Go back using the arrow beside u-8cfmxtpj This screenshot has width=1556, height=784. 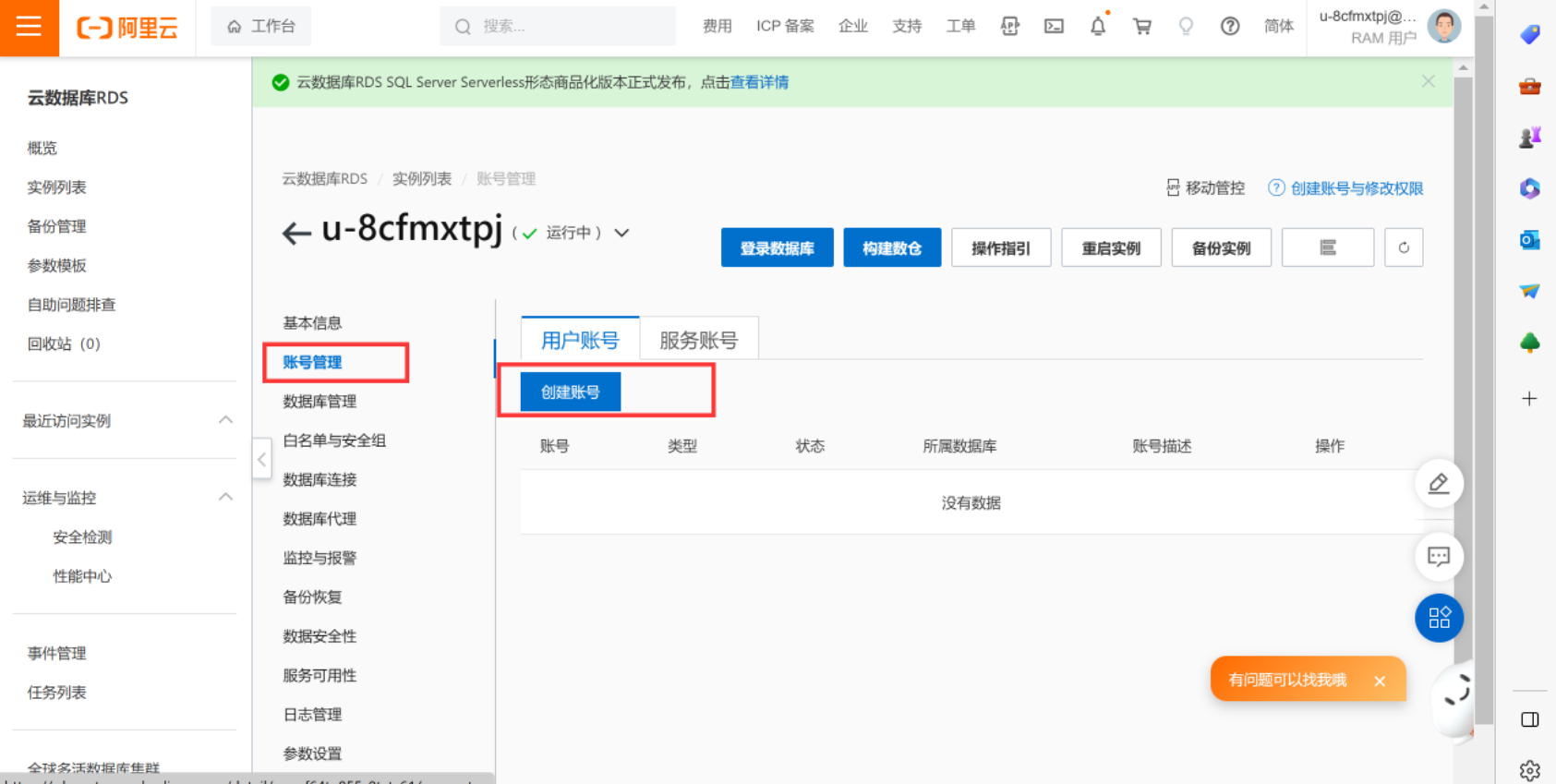296,233
